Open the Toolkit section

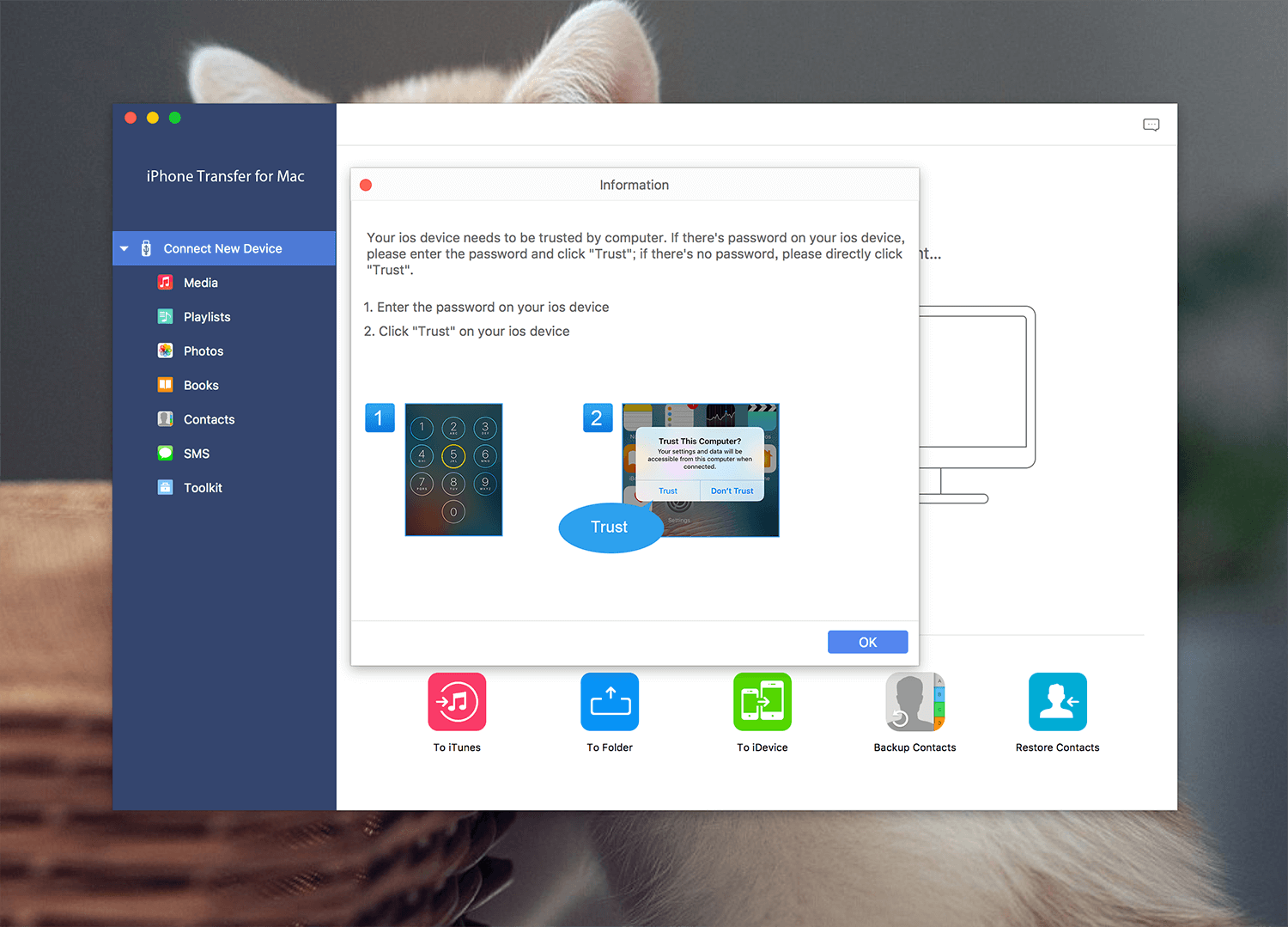(x=203, y=488)
